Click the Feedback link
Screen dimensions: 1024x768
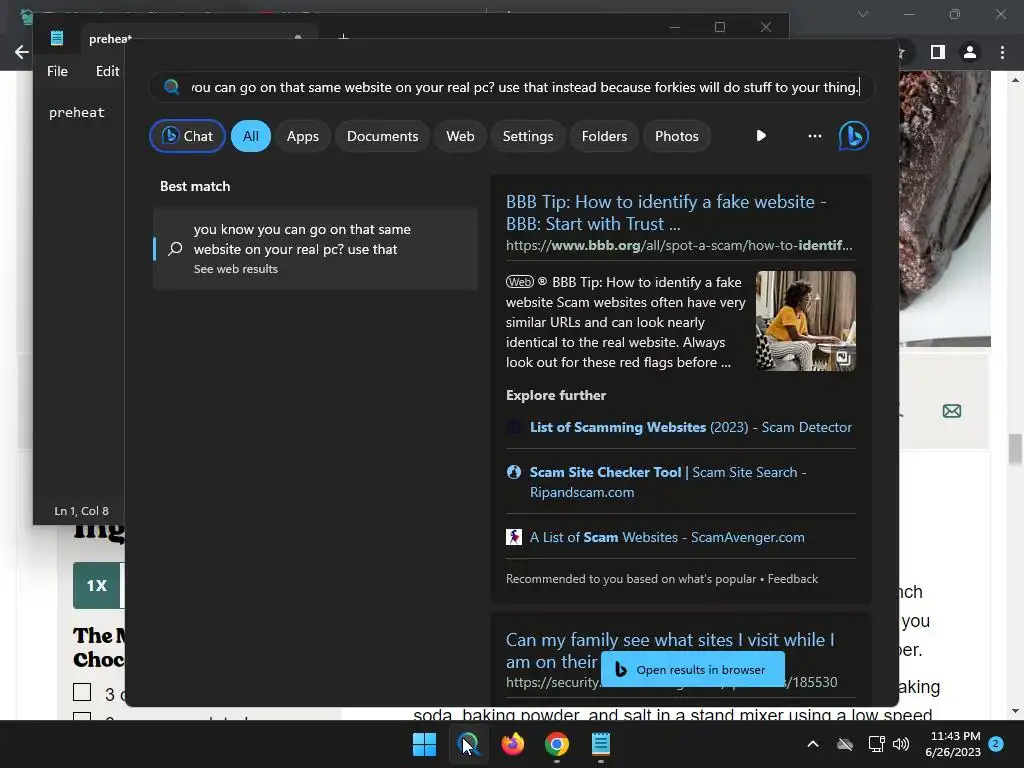tap(793, 579)
